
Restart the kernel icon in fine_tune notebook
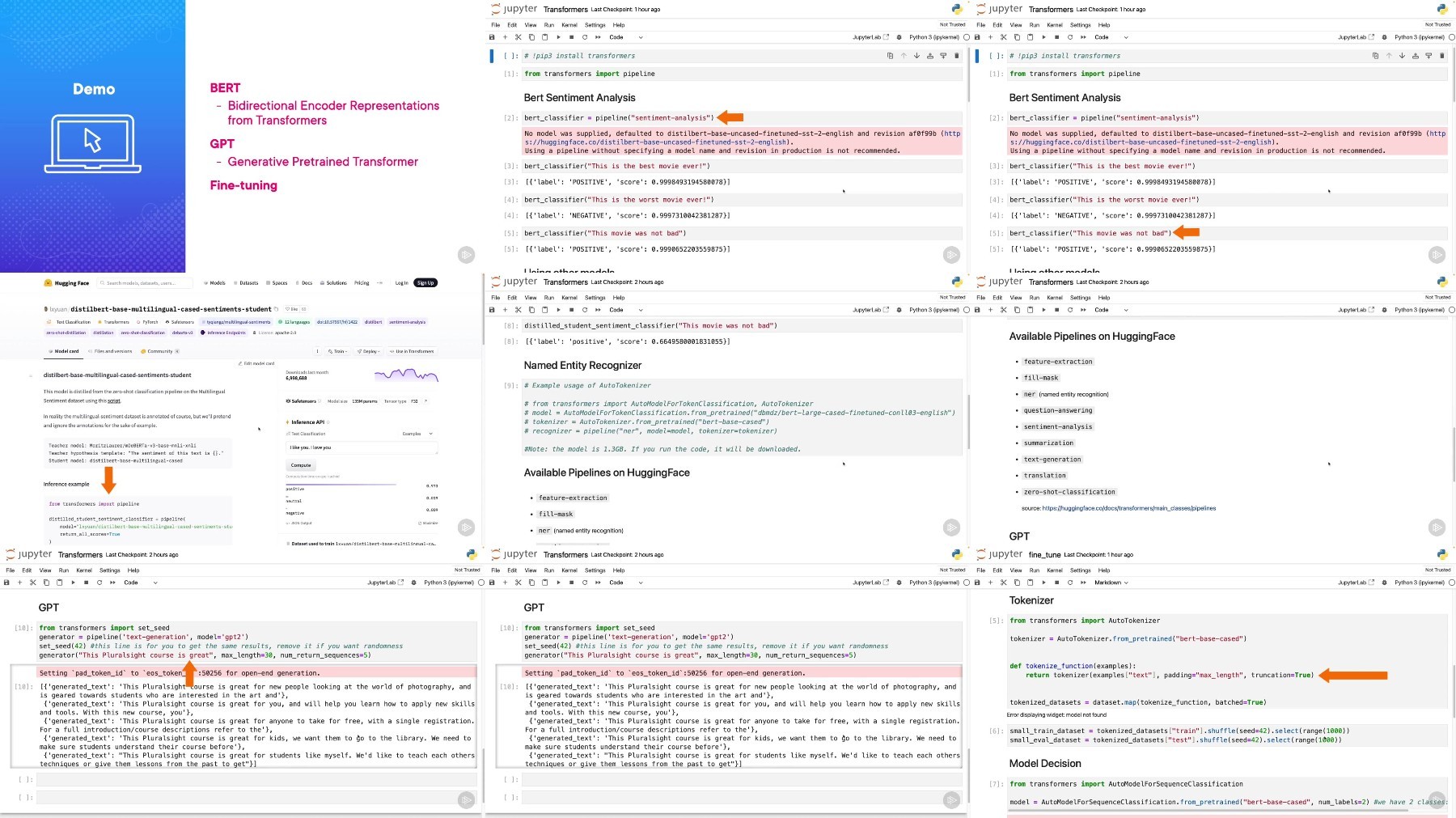[x=1070, y=583]
